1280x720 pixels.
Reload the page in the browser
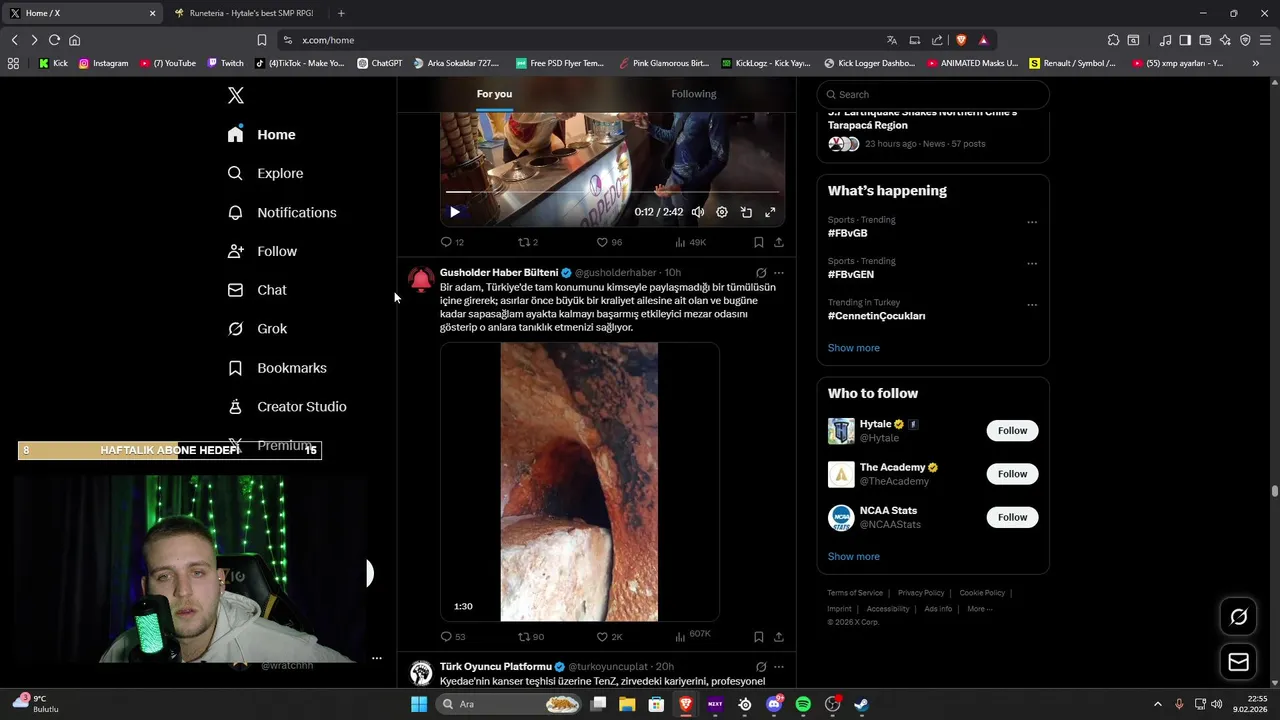coord(54,40)
